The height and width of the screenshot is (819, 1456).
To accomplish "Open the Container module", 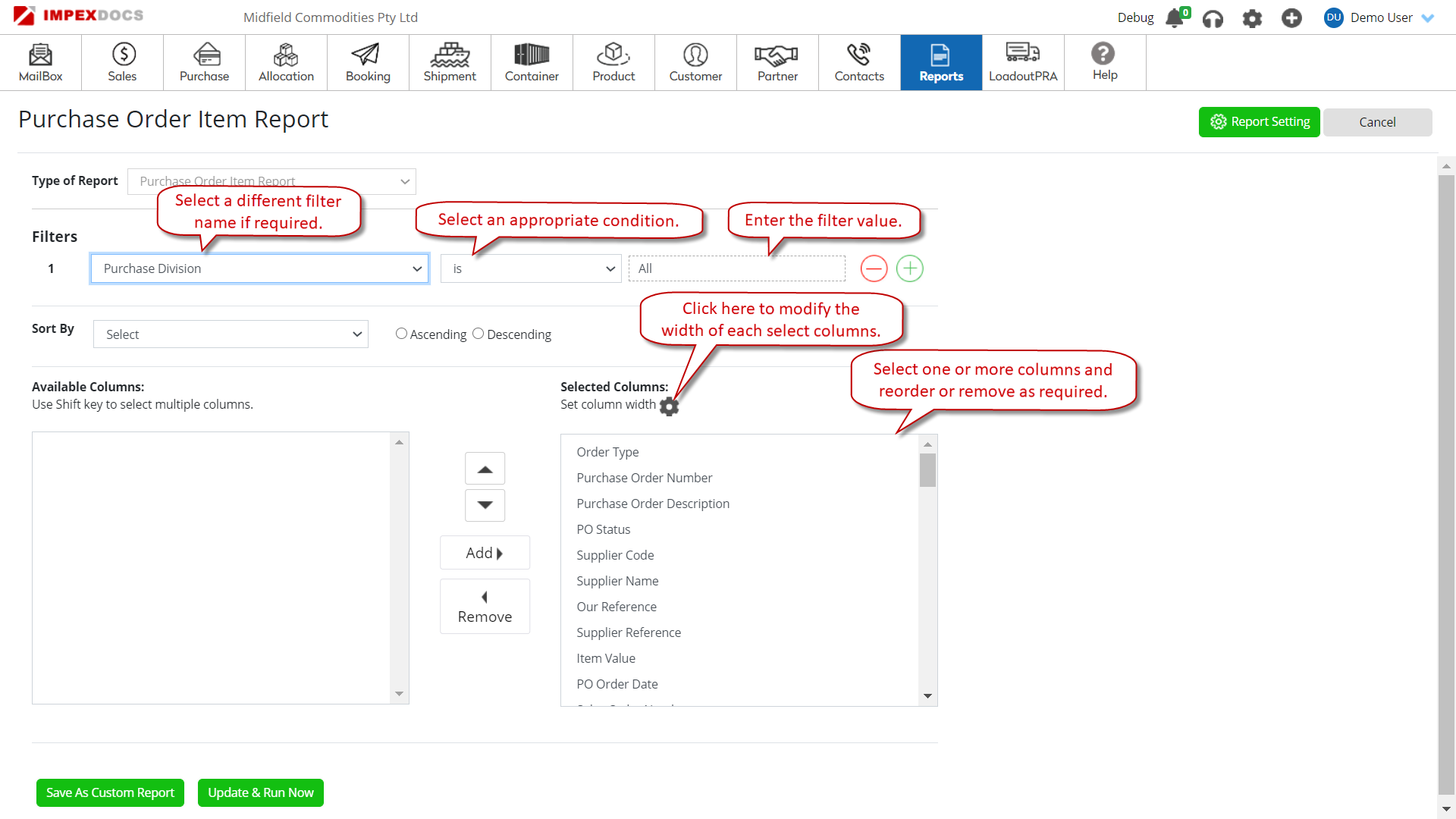I will pos(532,62).
